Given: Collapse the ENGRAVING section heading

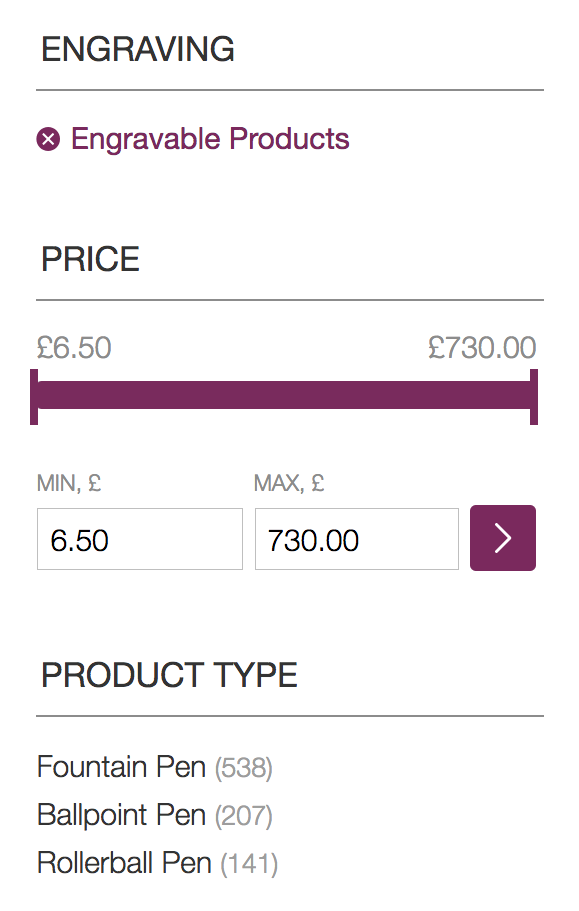Looking at the screenshot, I should pyautogui.click(x=138, y=49).
